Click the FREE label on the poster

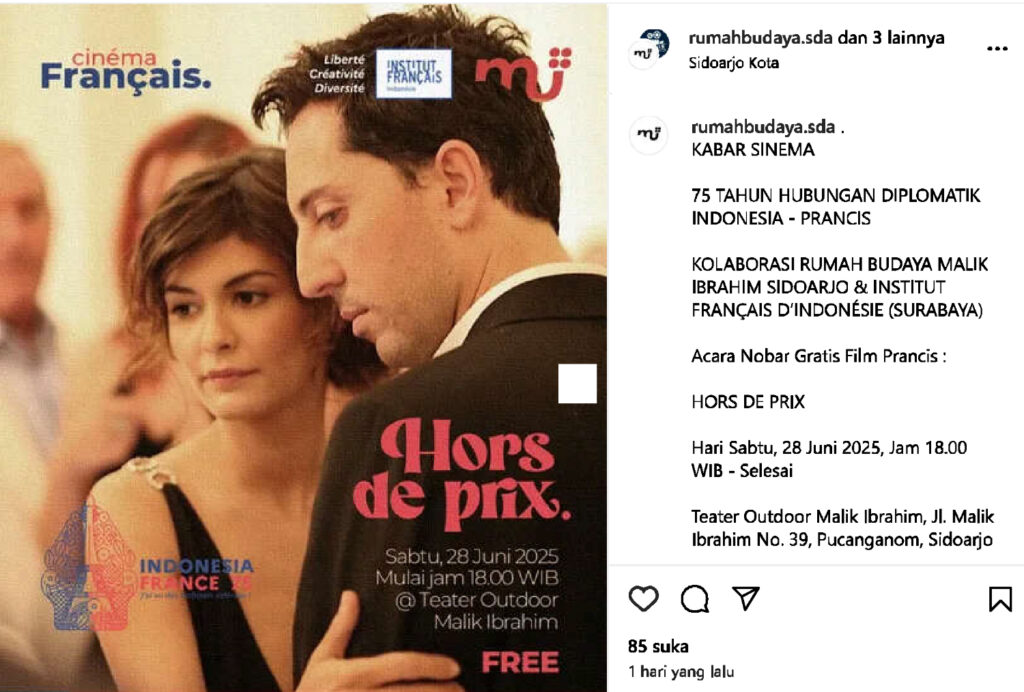pyautogui.click(x=520, y=662)
